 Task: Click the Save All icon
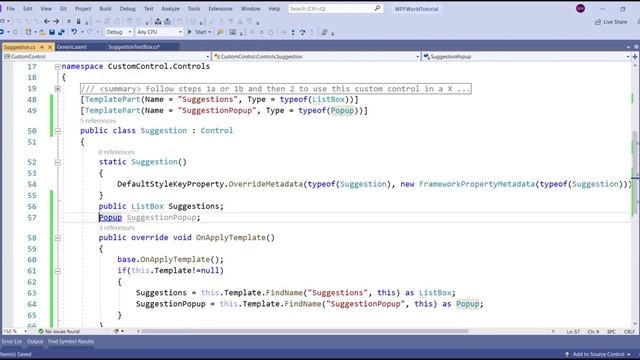(61, 32)
